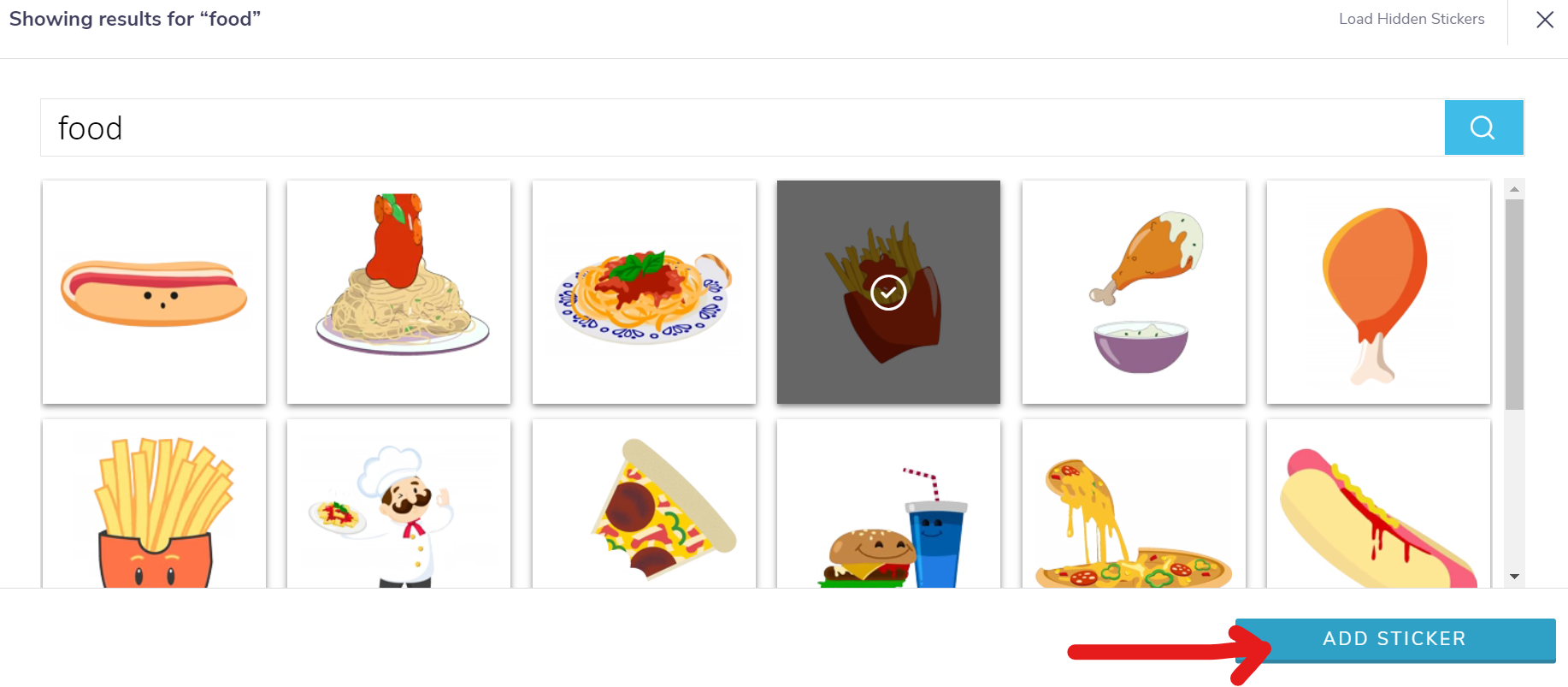Select the pepperoni pizza slice sticker

click(644, 504)
